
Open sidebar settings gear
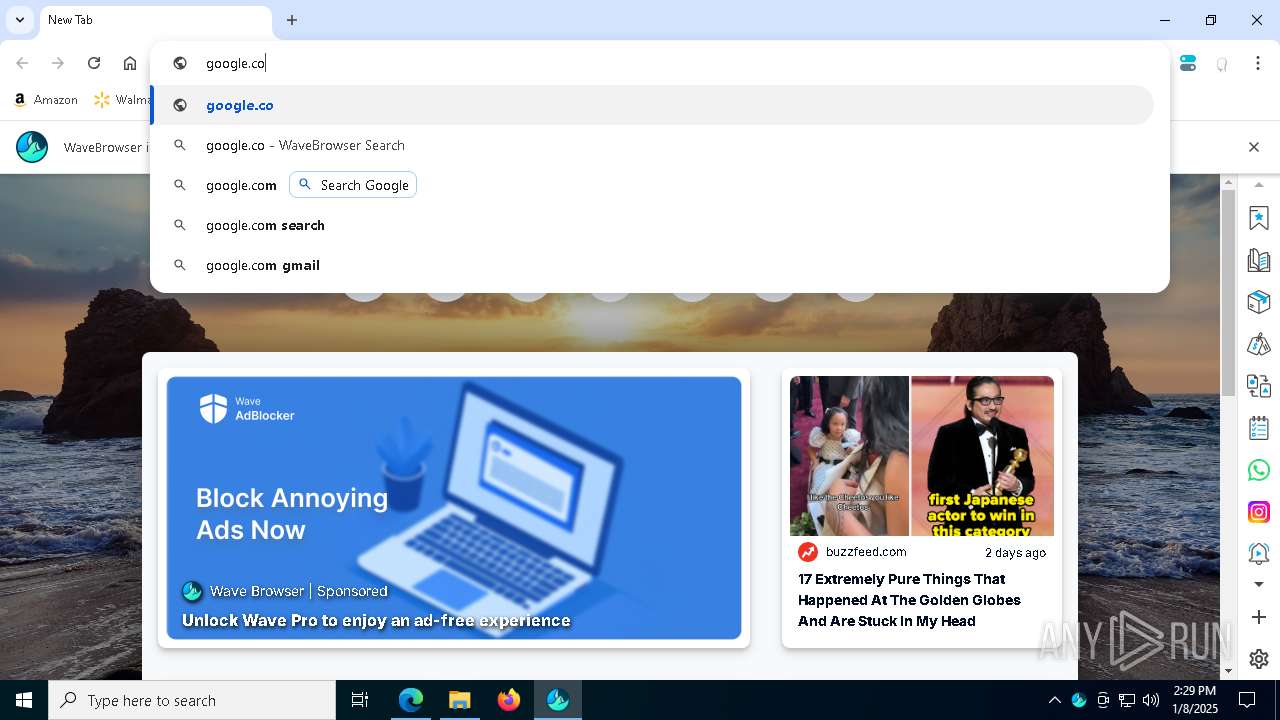pos(1259,659)
